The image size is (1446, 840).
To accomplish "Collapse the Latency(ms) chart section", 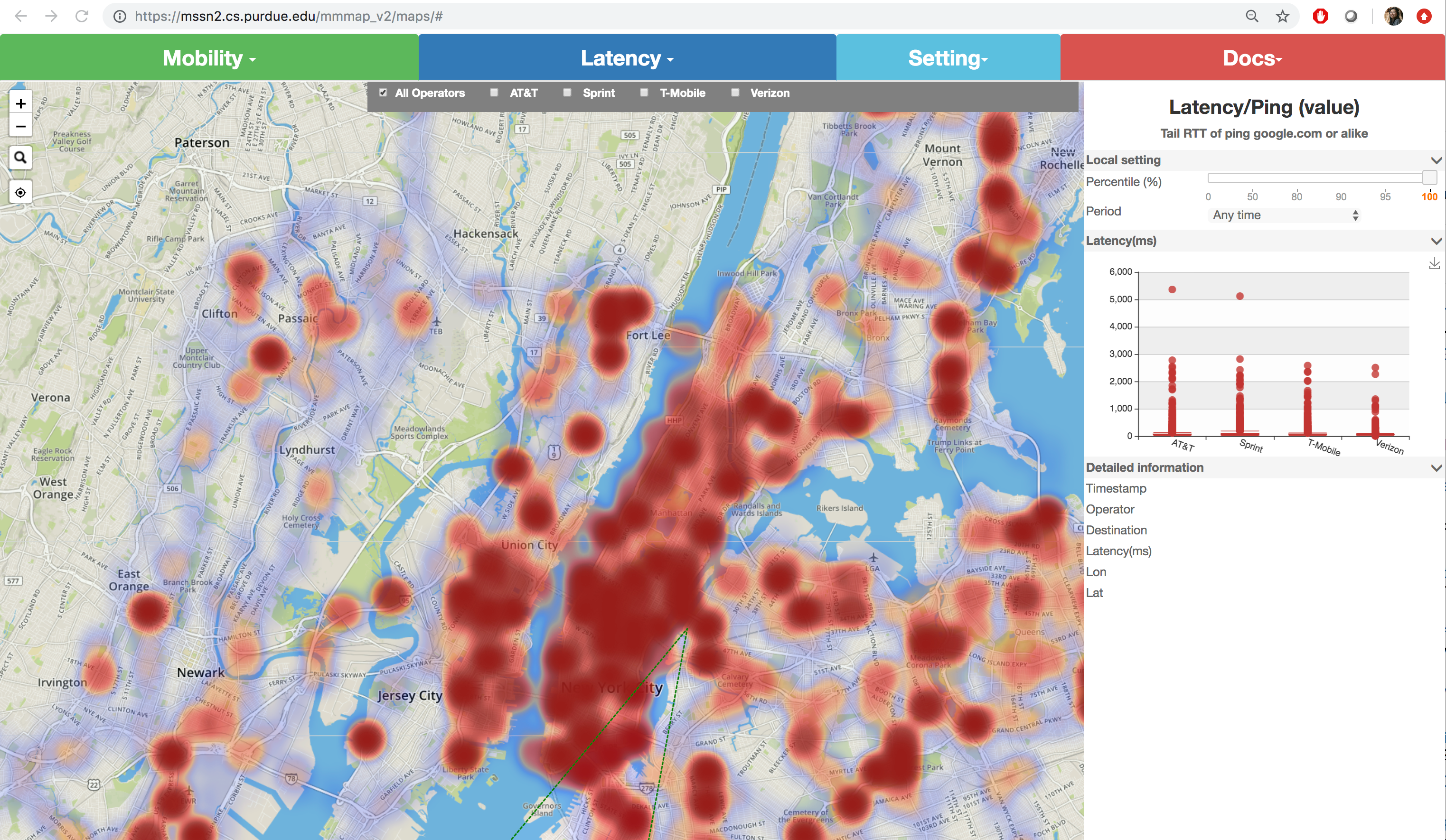I will [x=1436, y=241].
